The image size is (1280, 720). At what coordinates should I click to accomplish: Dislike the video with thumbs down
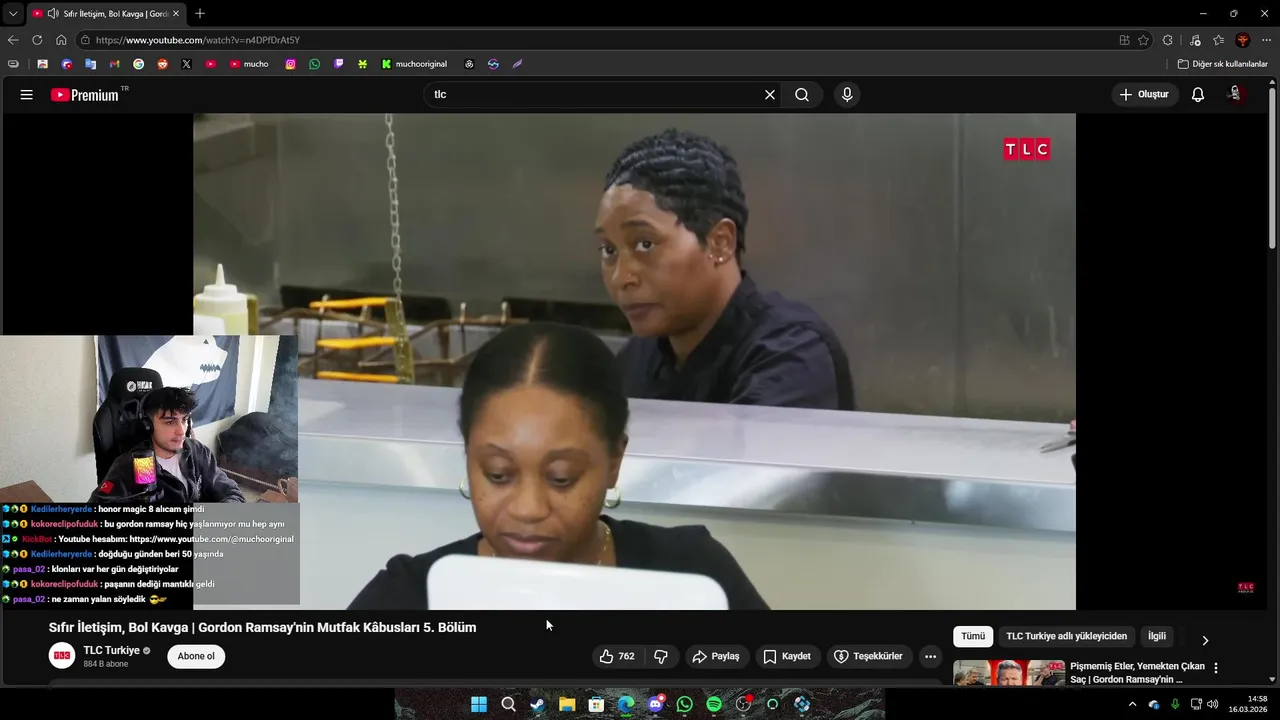[661, 657]
